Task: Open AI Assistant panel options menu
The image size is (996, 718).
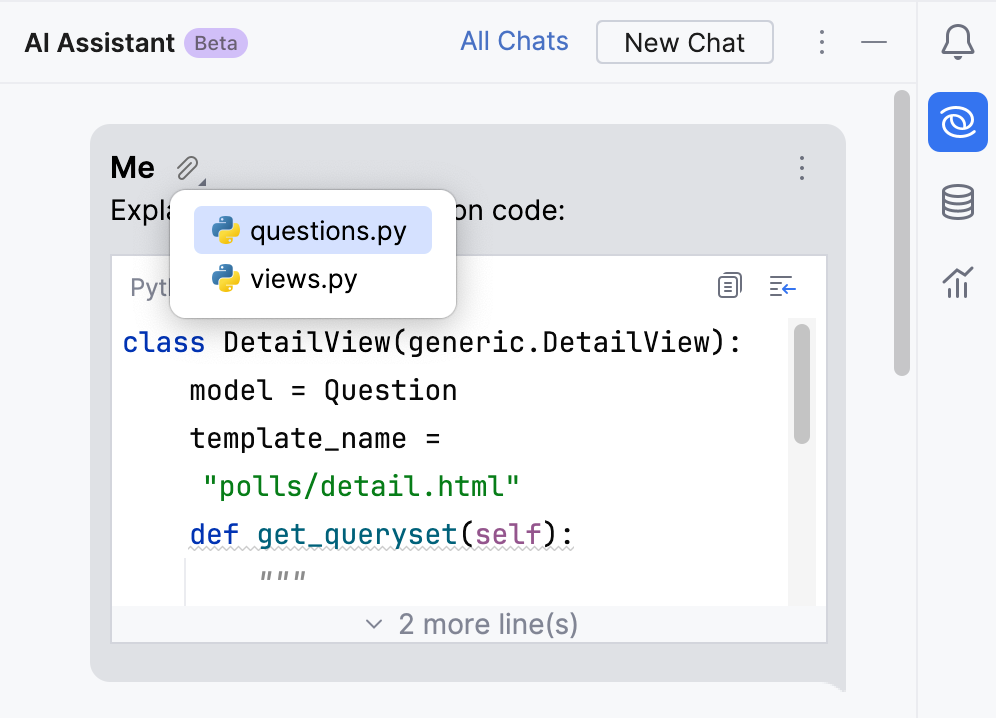Action: [x=821, y=42]
